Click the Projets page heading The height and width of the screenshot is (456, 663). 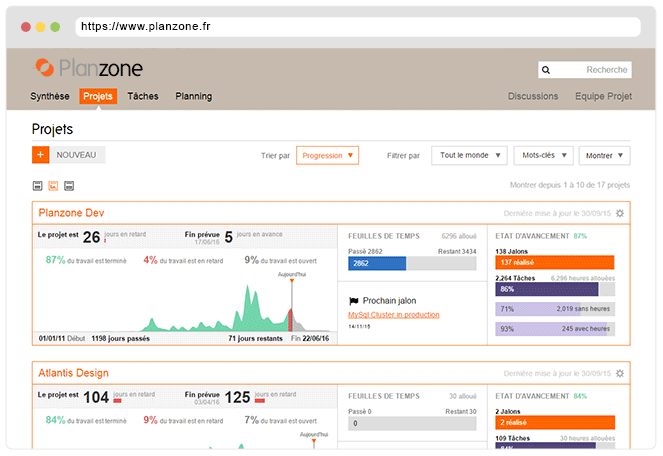52,129
